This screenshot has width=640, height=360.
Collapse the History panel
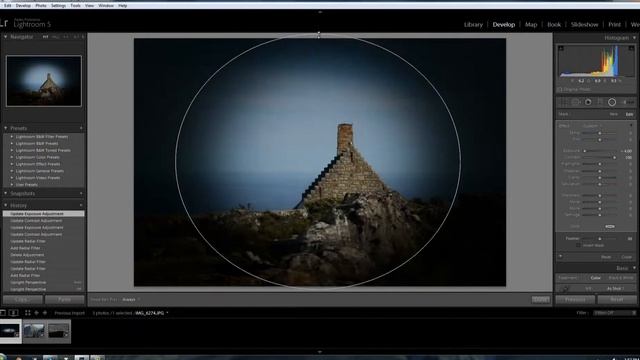click(5, 205)
